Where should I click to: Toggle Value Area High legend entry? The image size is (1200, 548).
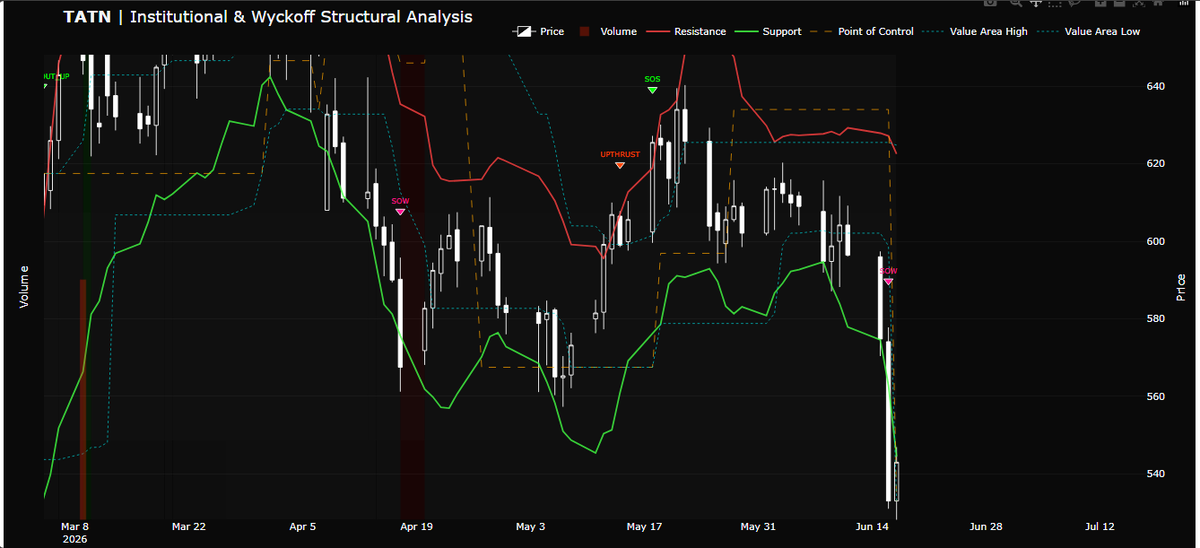pos(975,31)
